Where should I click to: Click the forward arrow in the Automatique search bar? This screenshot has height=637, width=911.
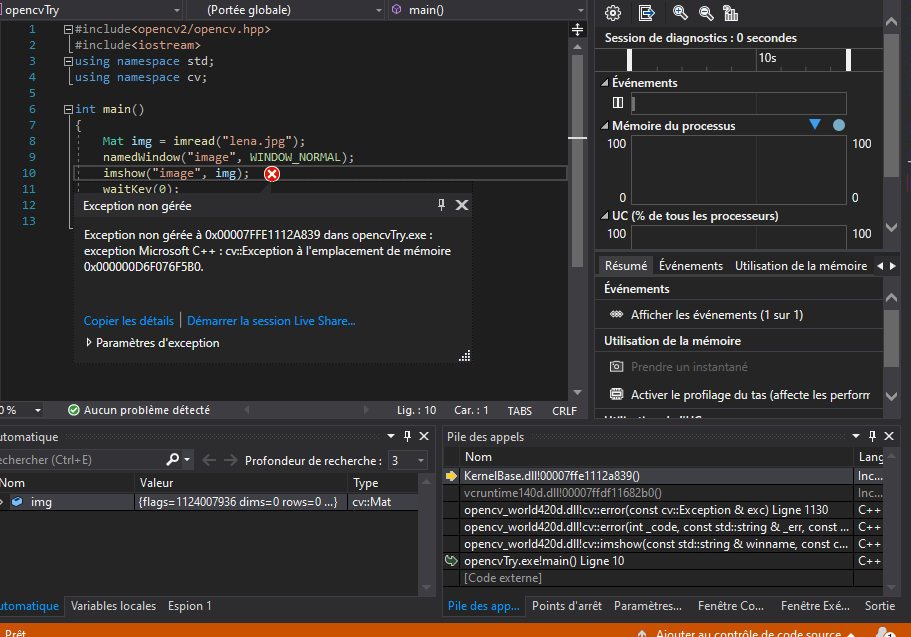(231, 460)
